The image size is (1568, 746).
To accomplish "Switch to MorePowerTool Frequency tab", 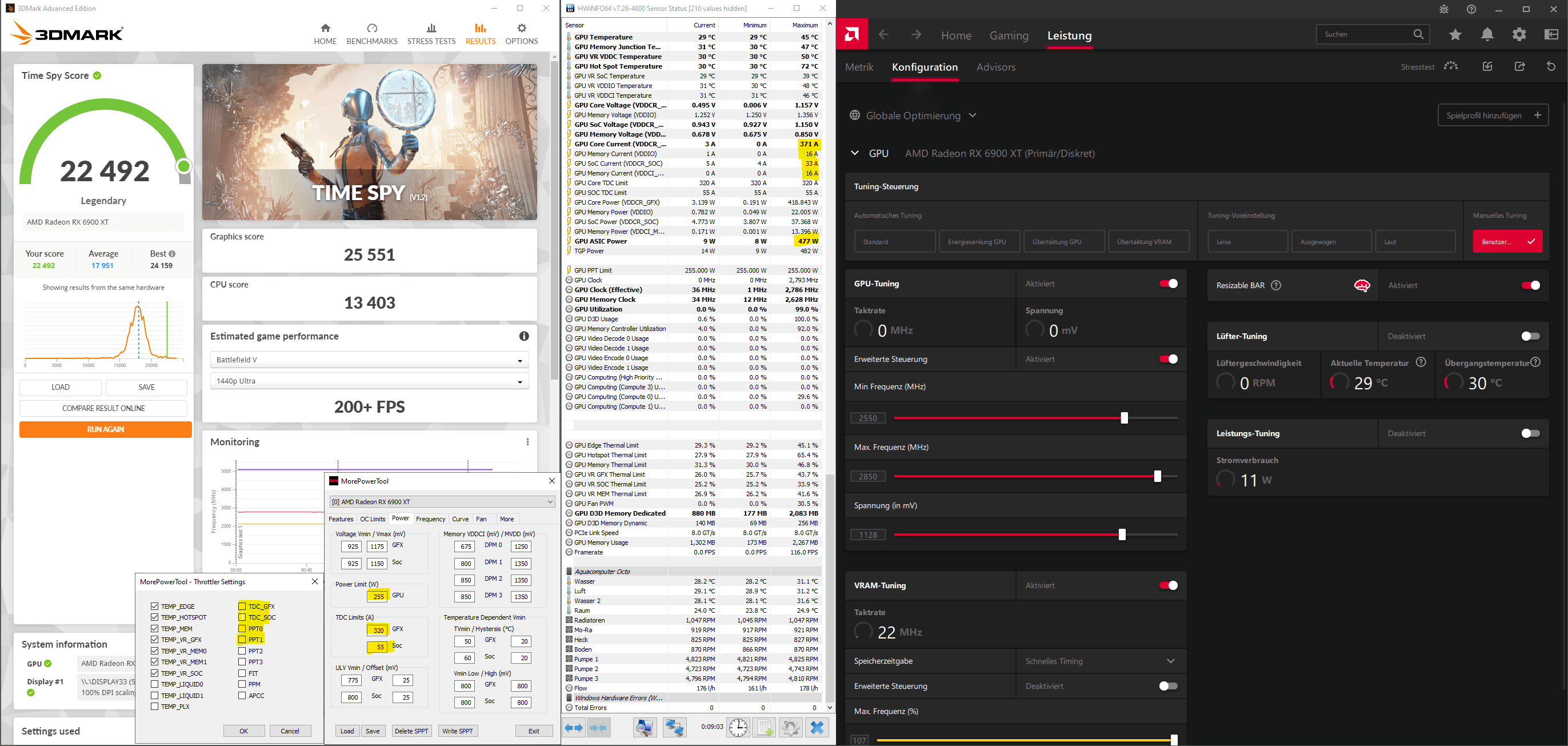I will 430,519.
